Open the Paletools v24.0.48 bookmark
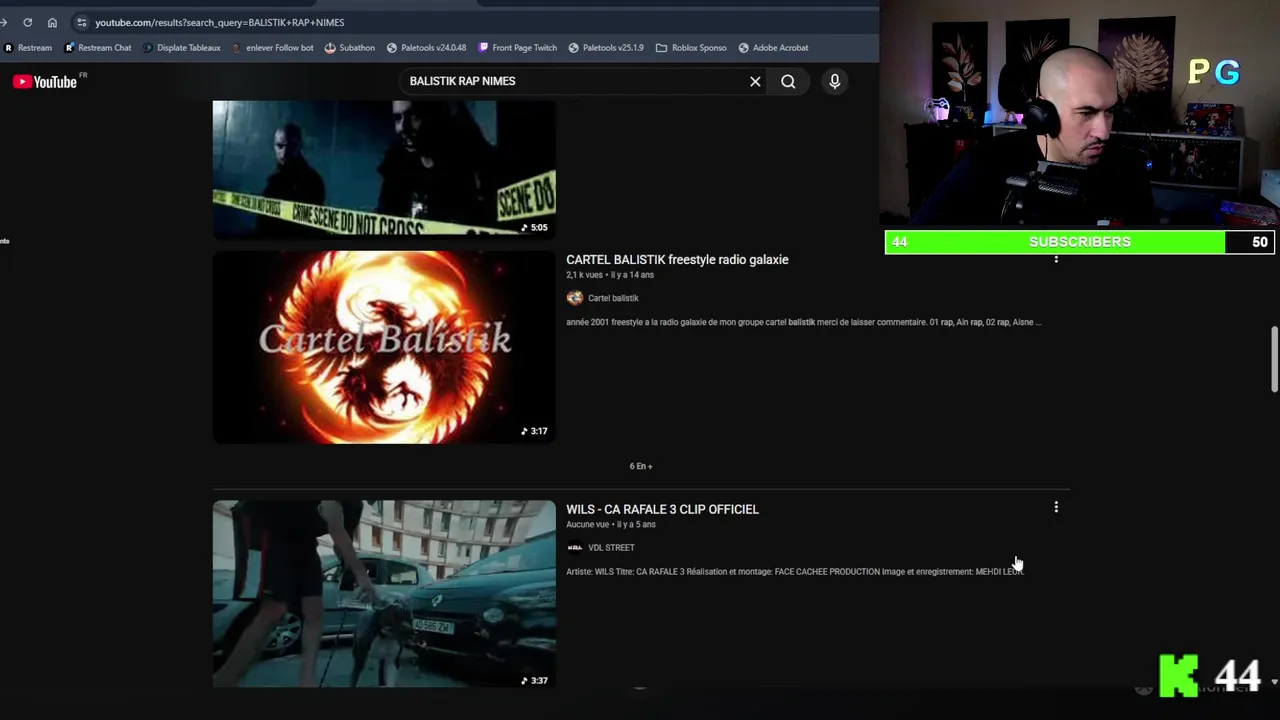 click(427, 47)
